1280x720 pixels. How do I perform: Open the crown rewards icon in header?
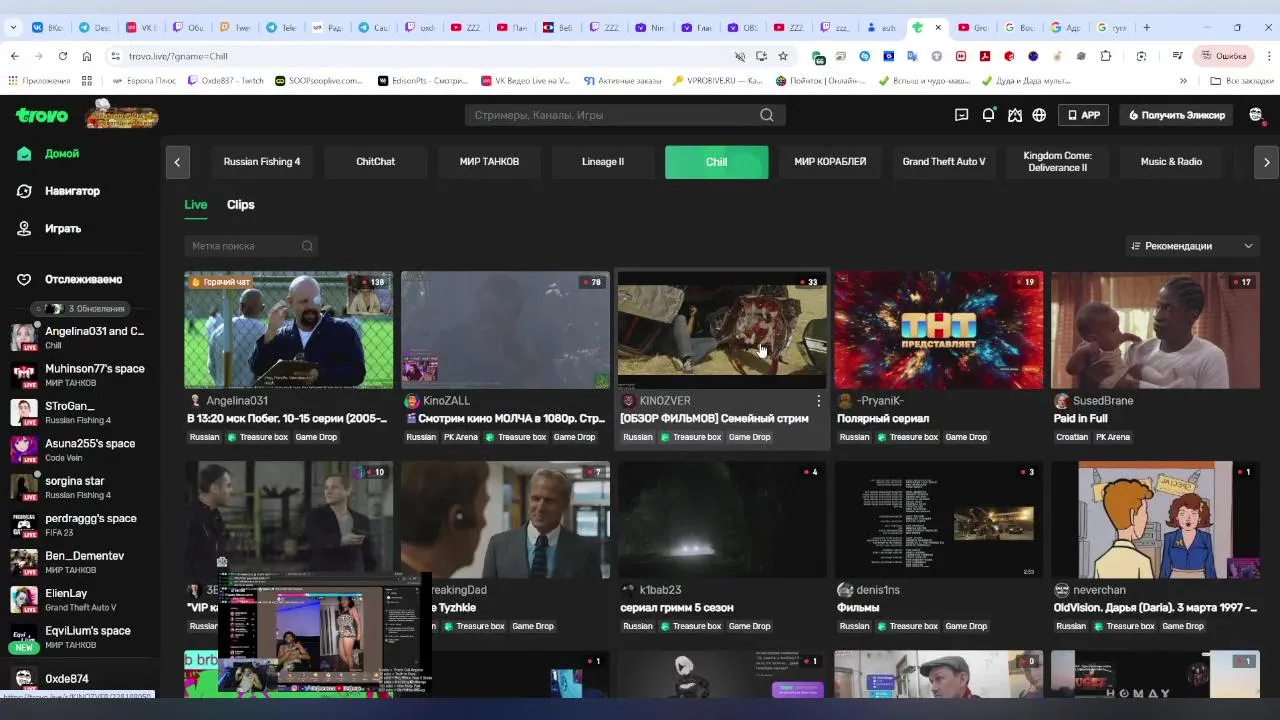coord(1014,115)
